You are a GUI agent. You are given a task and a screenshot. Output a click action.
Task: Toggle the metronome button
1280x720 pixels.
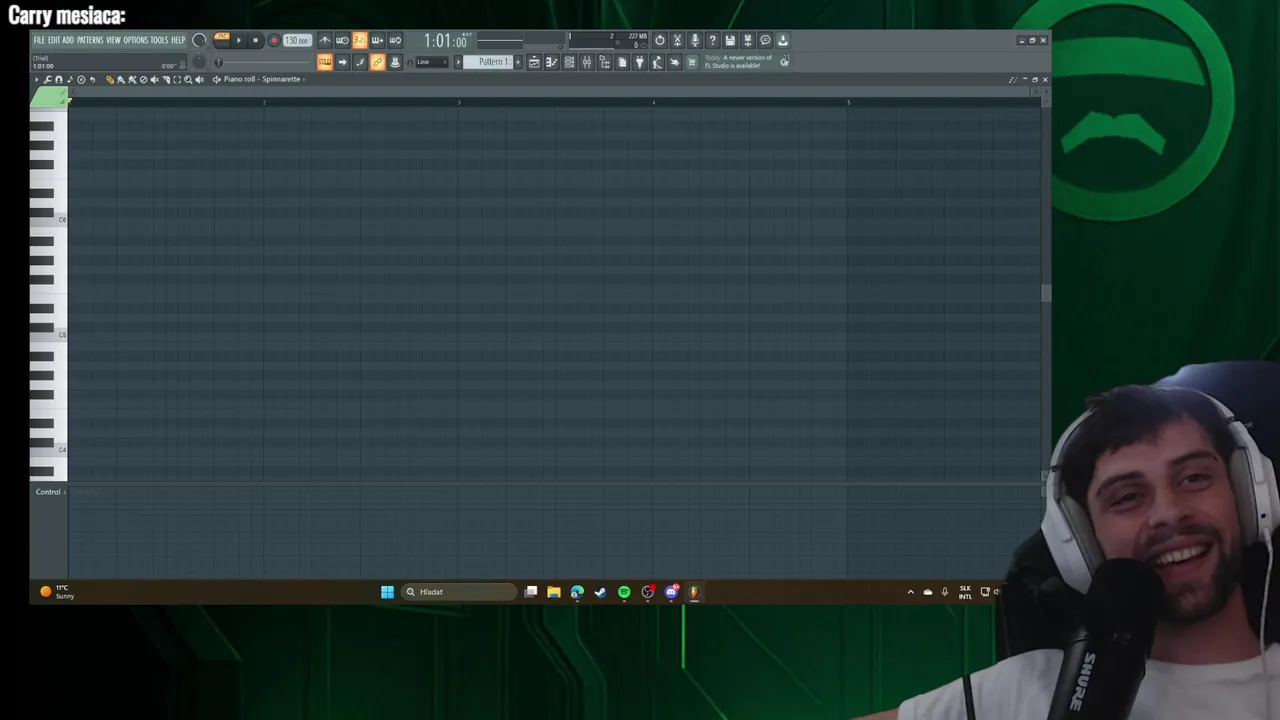pos(325,40)
